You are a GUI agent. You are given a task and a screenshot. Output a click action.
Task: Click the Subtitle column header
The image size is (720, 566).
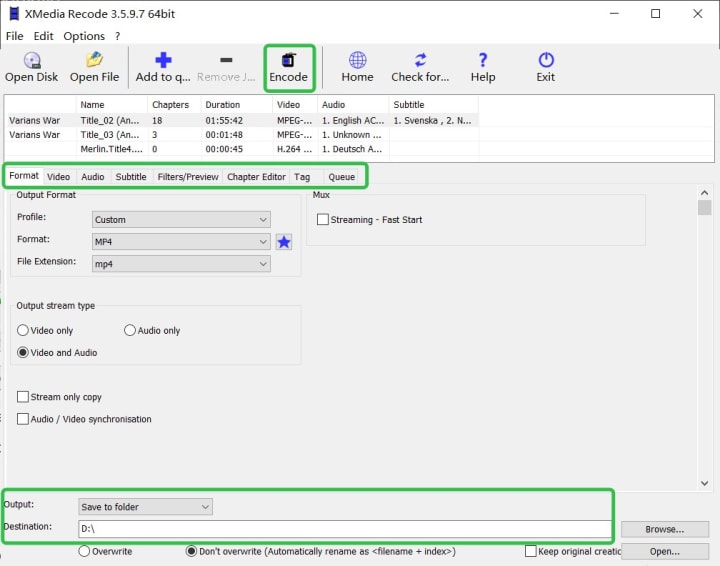[x=433, y=105]
